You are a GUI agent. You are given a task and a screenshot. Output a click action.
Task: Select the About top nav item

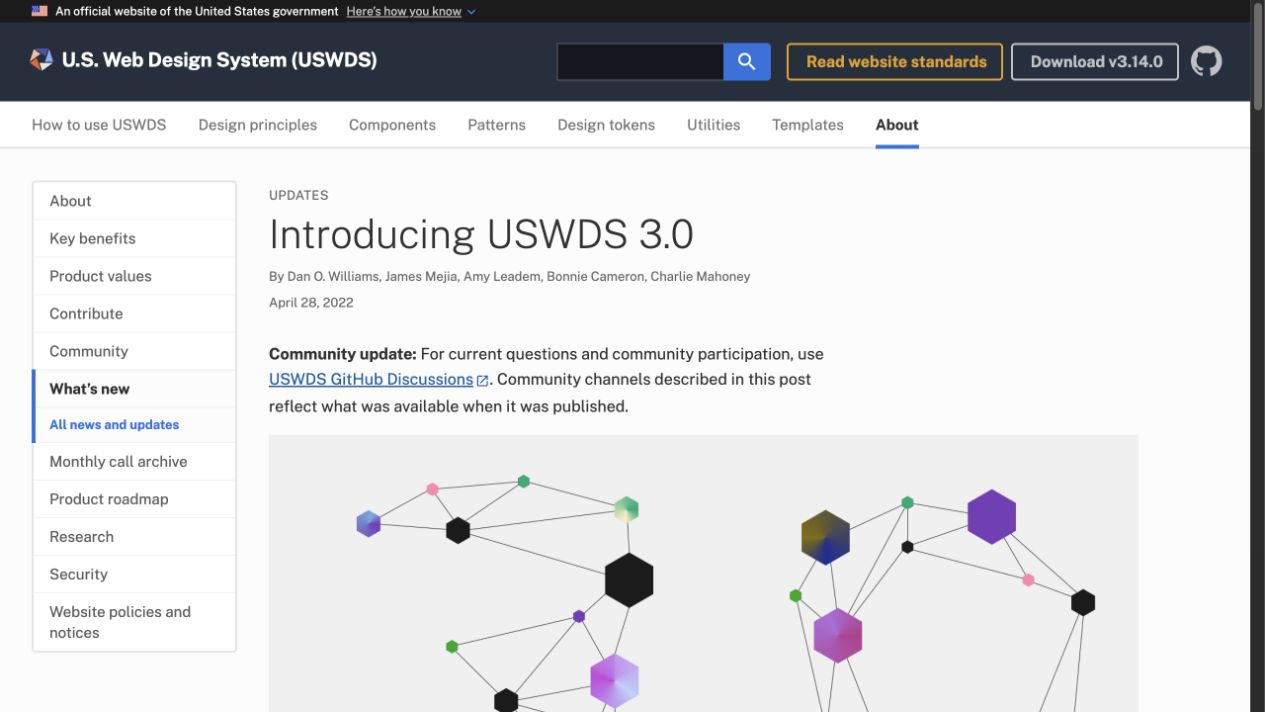897,125
